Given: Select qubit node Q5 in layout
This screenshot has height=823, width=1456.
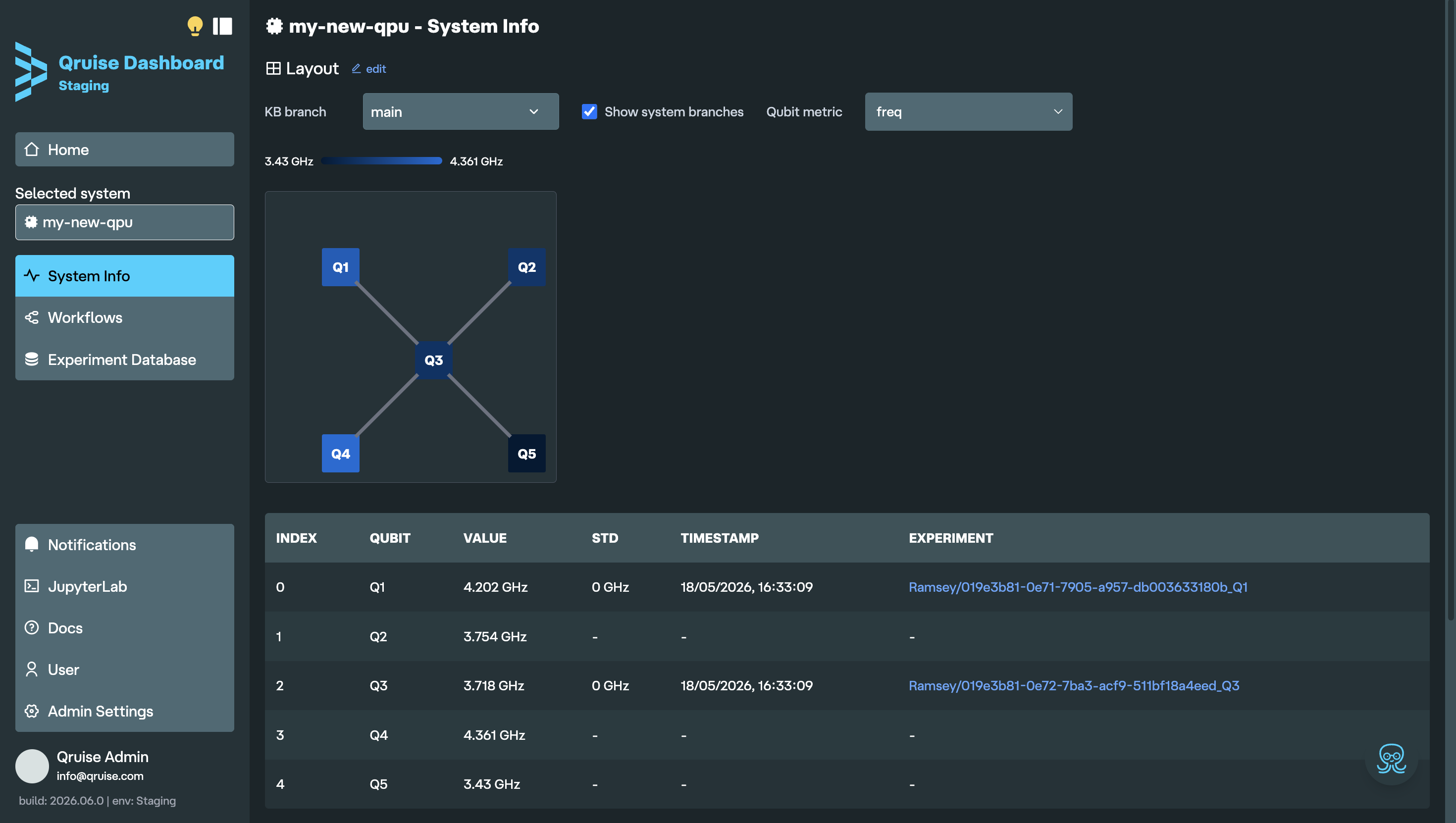Looking at the screenshot, I should click(527, 453).
